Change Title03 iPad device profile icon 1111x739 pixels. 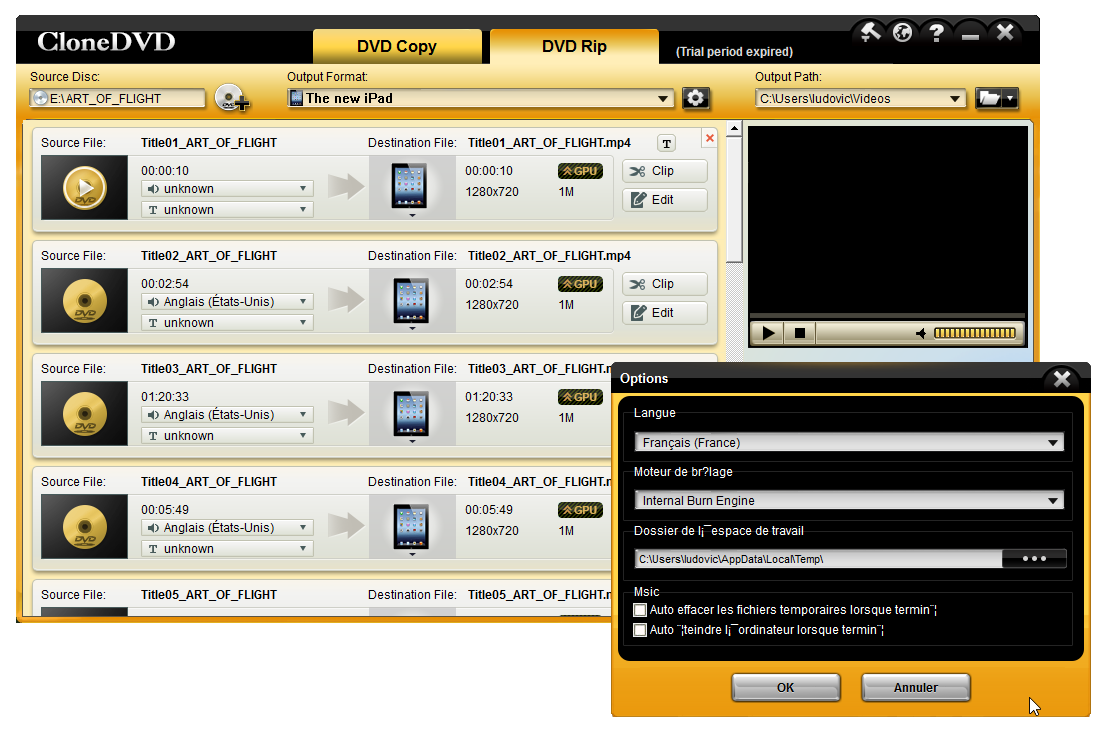pos(411,414)
